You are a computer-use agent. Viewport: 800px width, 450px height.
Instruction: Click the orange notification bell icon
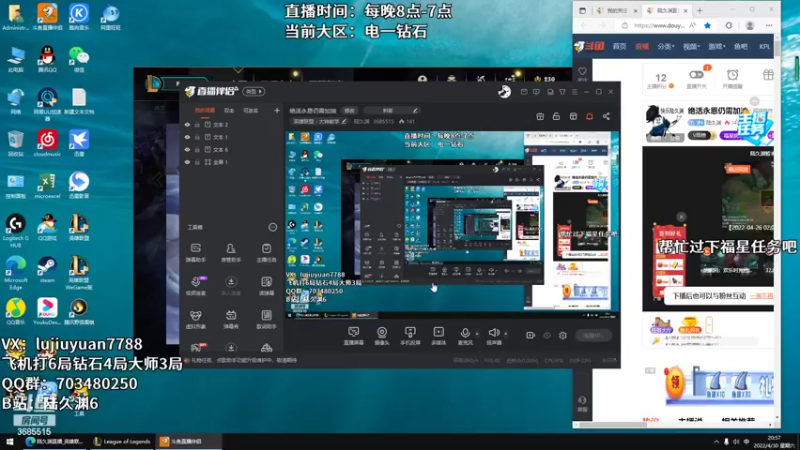click(x=589, y=117)
